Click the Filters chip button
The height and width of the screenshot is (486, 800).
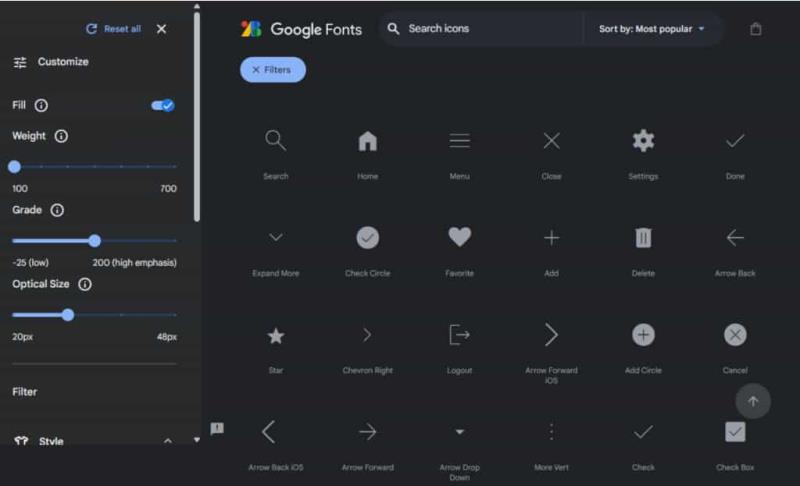[273, 70]
